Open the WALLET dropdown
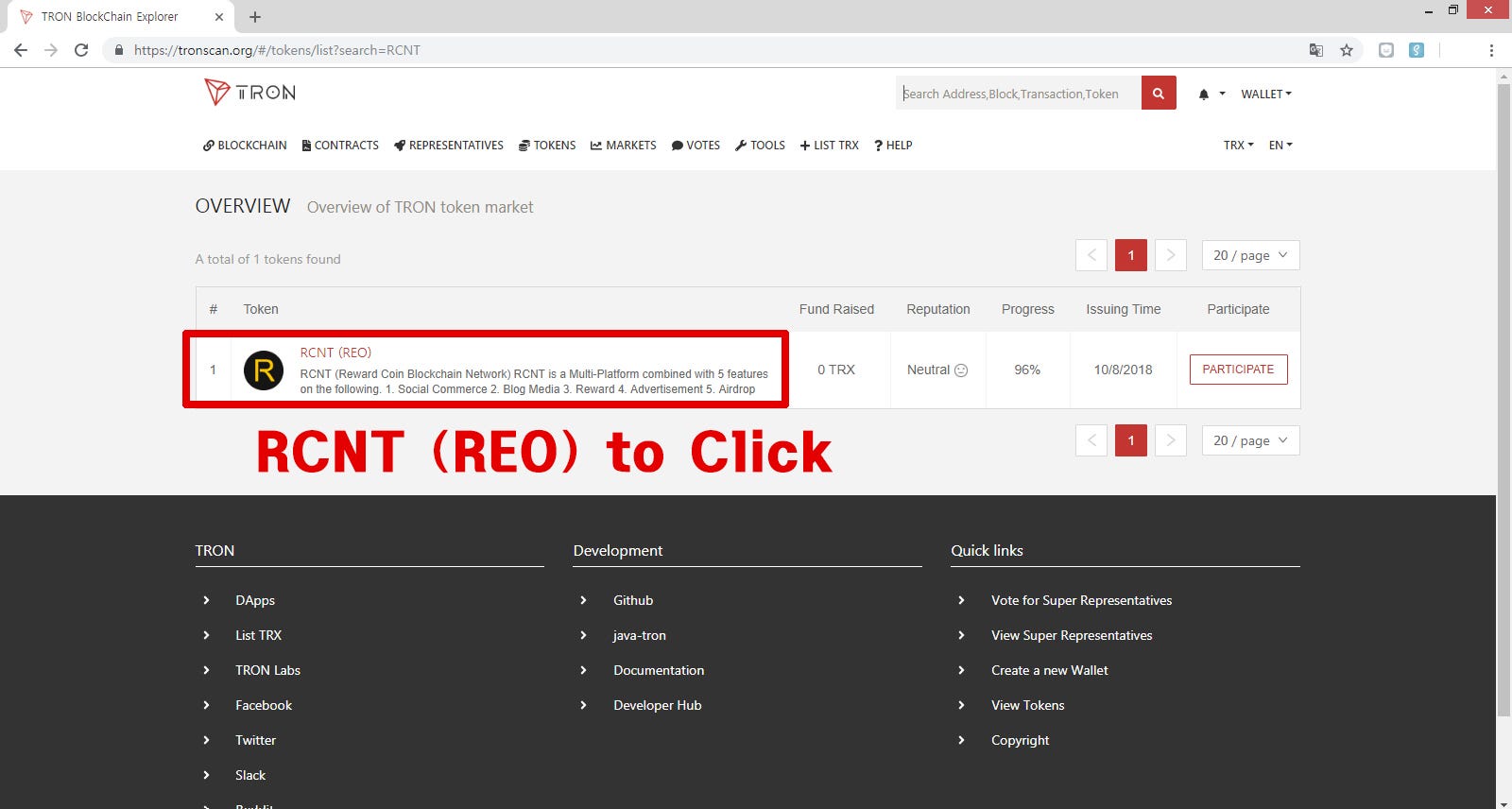This screenshot has width=1512, height=809. tap(1266, 95)
